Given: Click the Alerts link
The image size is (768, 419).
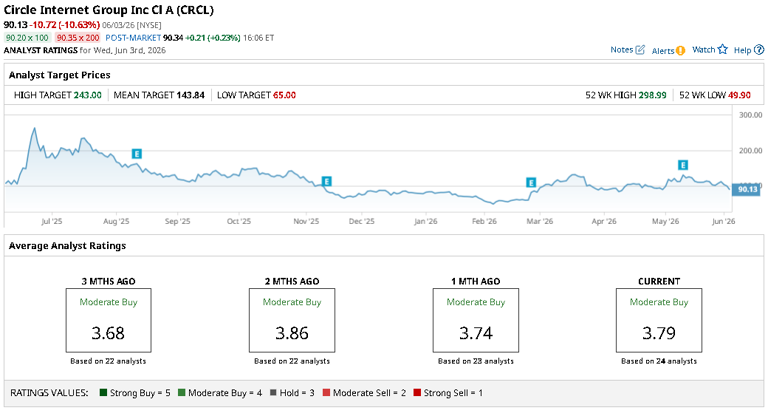Looking at the screenshot, I should (663, 50).
